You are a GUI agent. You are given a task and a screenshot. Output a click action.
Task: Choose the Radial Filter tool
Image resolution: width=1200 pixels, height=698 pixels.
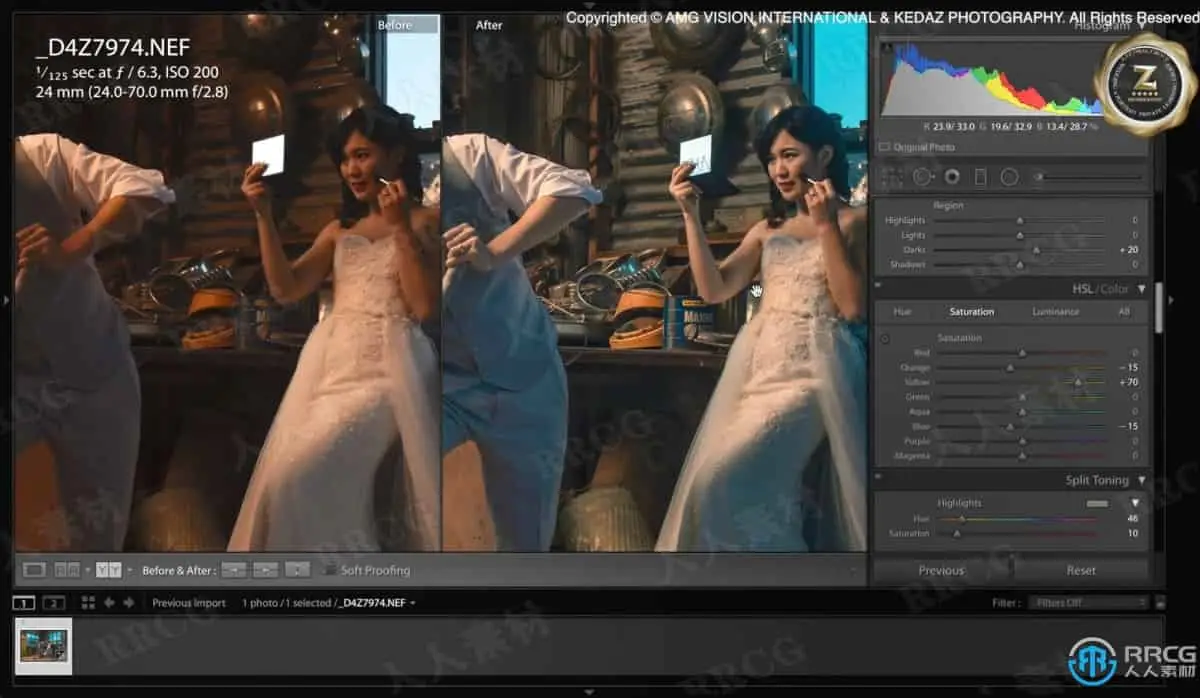(1009, 177)
